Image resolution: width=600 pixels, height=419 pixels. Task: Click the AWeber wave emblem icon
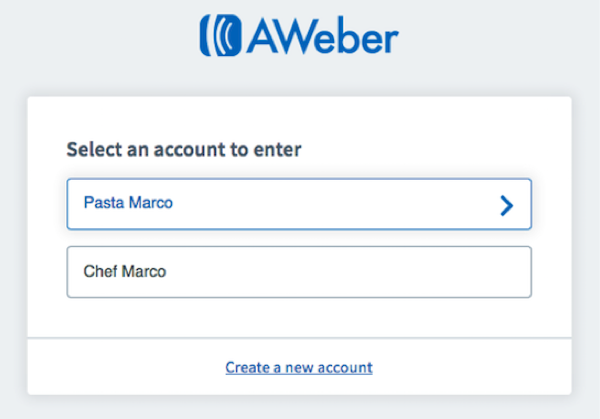pos(221,35)
